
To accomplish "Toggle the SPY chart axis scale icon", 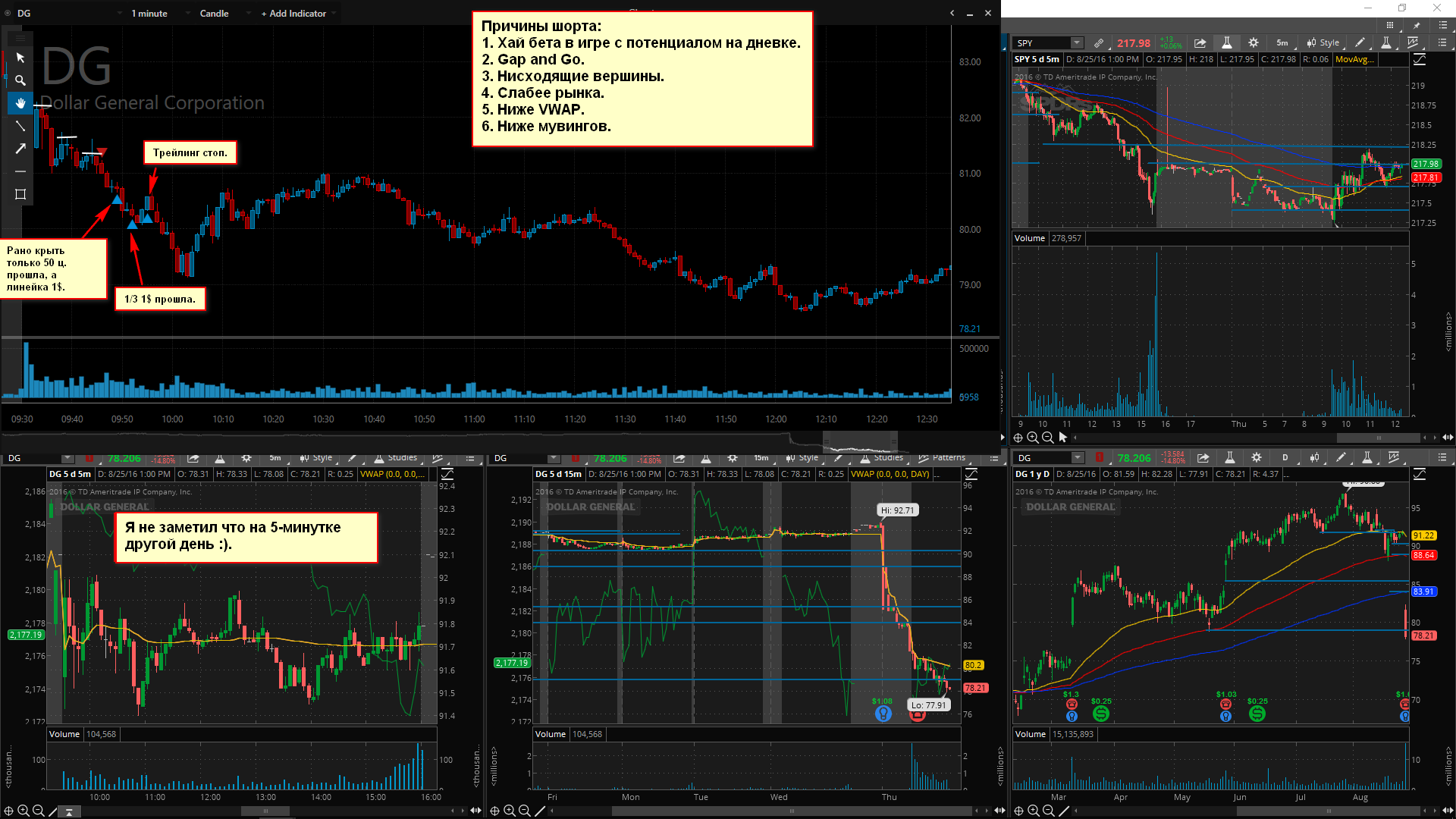I will coord(1419,59).
